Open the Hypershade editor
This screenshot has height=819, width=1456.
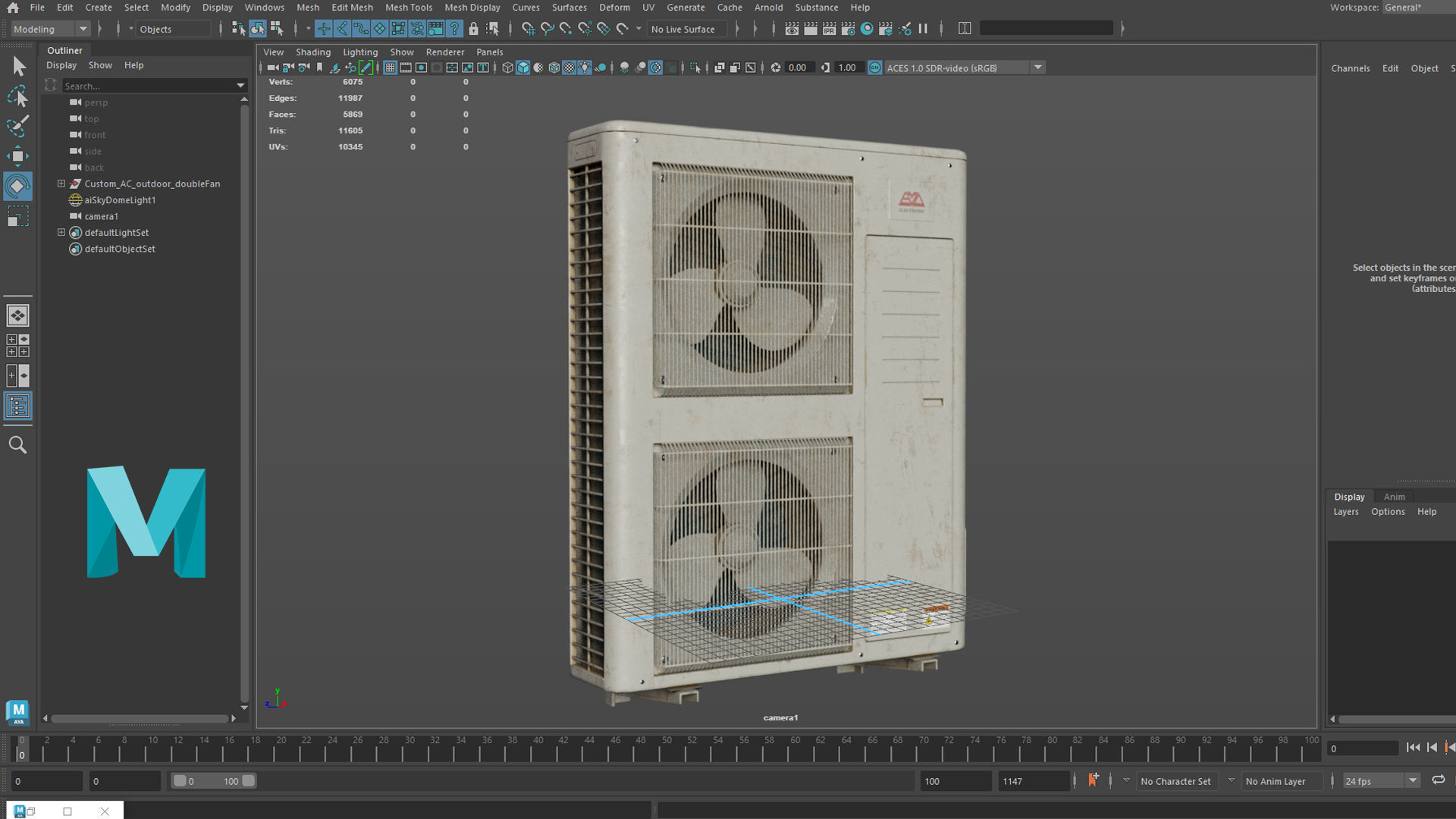click(x=867, y=29)
